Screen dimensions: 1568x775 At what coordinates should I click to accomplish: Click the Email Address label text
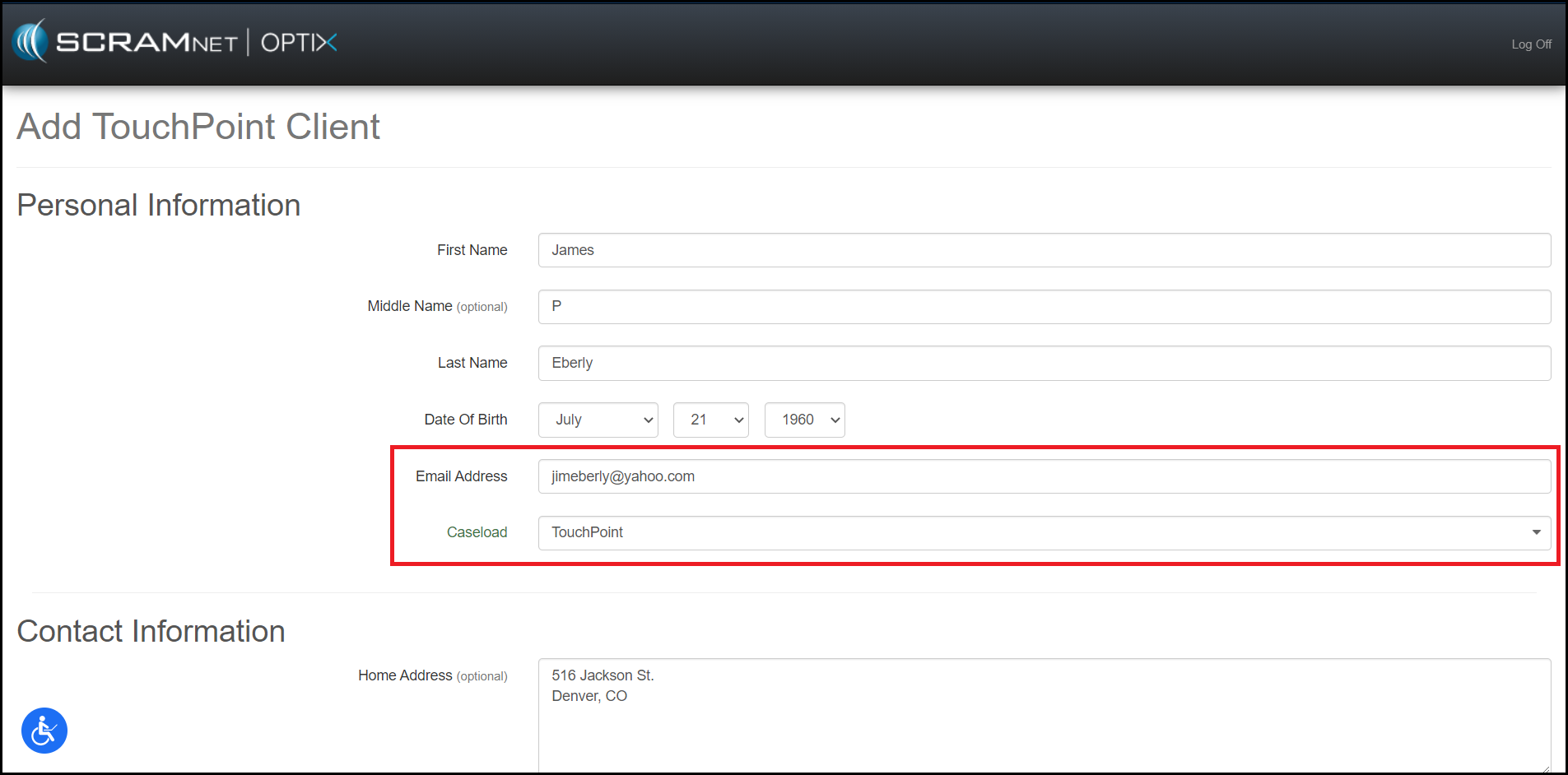click(461, 476)
